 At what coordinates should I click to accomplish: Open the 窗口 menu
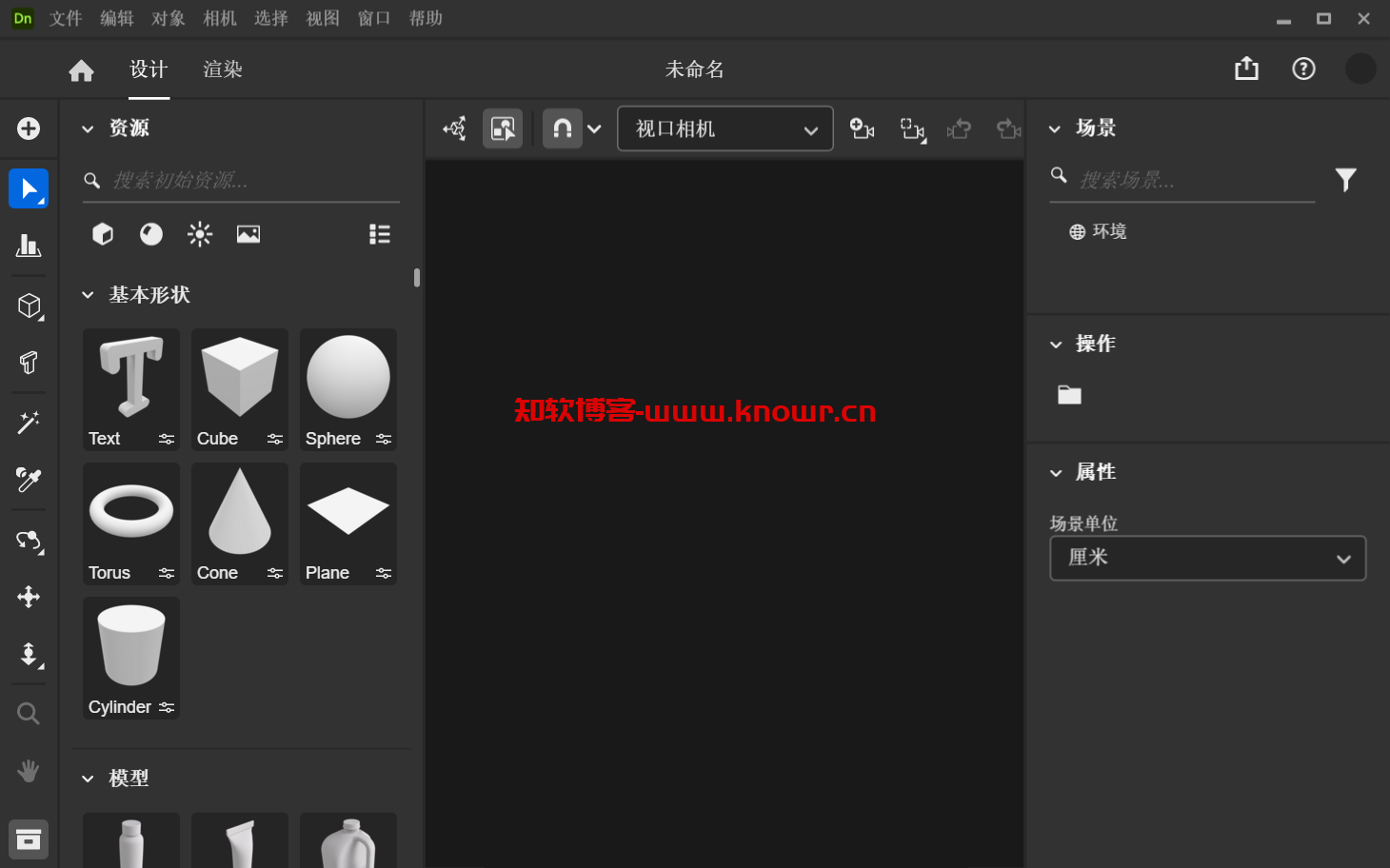[374, 18]
